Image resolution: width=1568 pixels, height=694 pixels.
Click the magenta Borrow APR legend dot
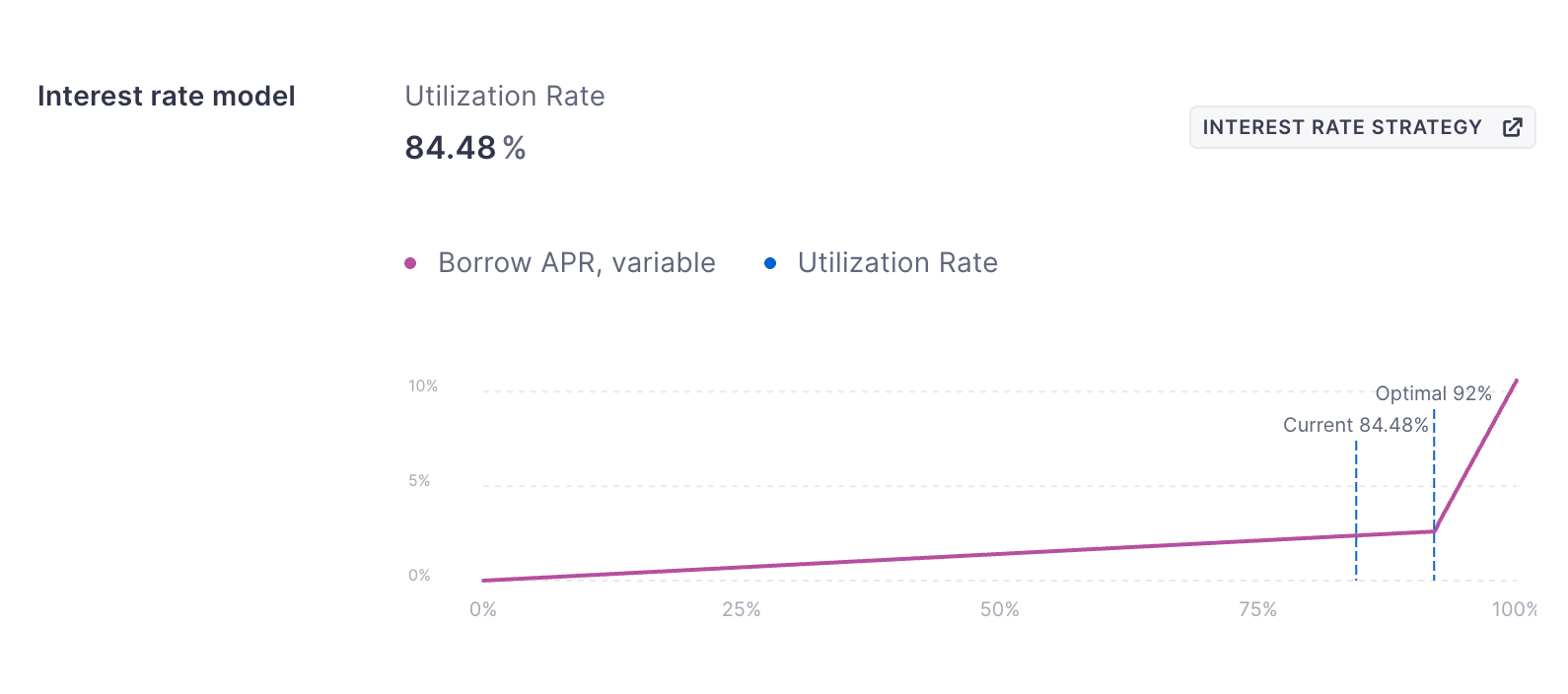[x=410, y=263]
